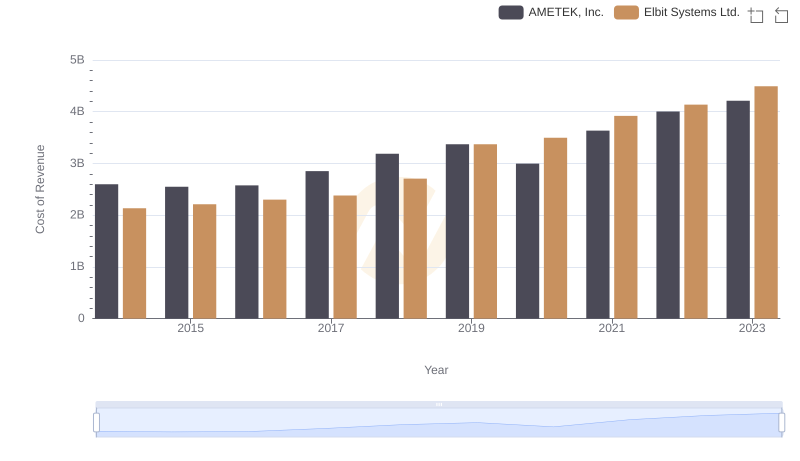Click the 2021 x-axis label
Image resolution: width=800 pixels, height=461 pixels.
612,328
